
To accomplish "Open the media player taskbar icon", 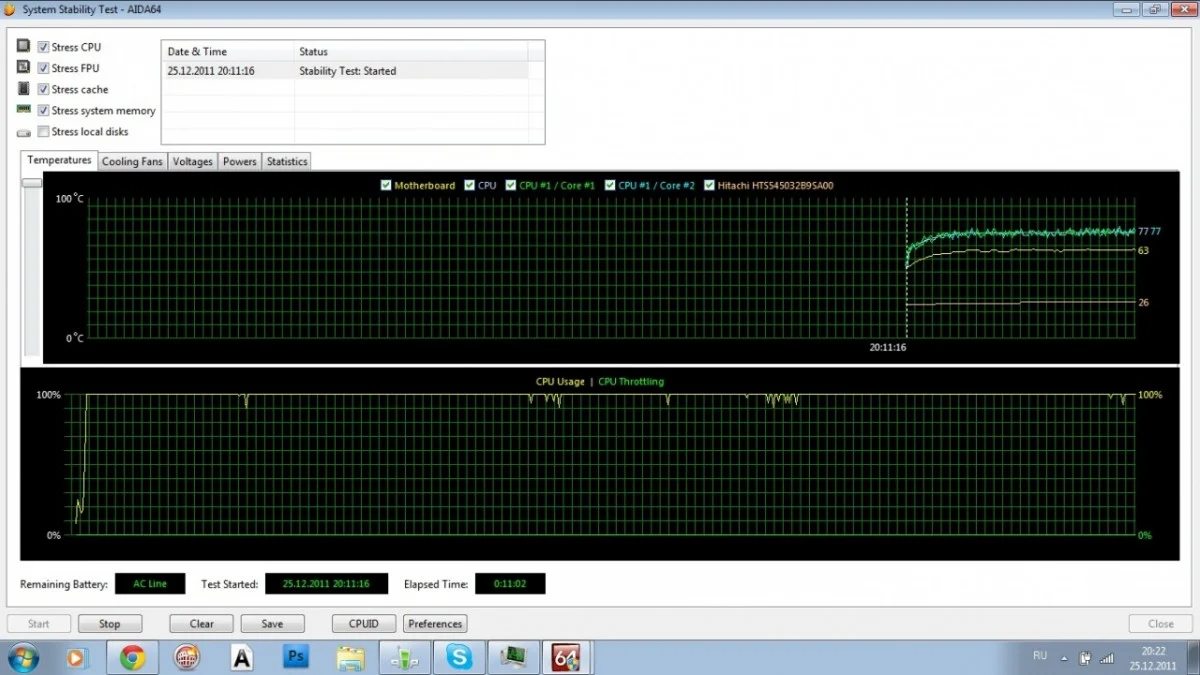I will point(76,658).
